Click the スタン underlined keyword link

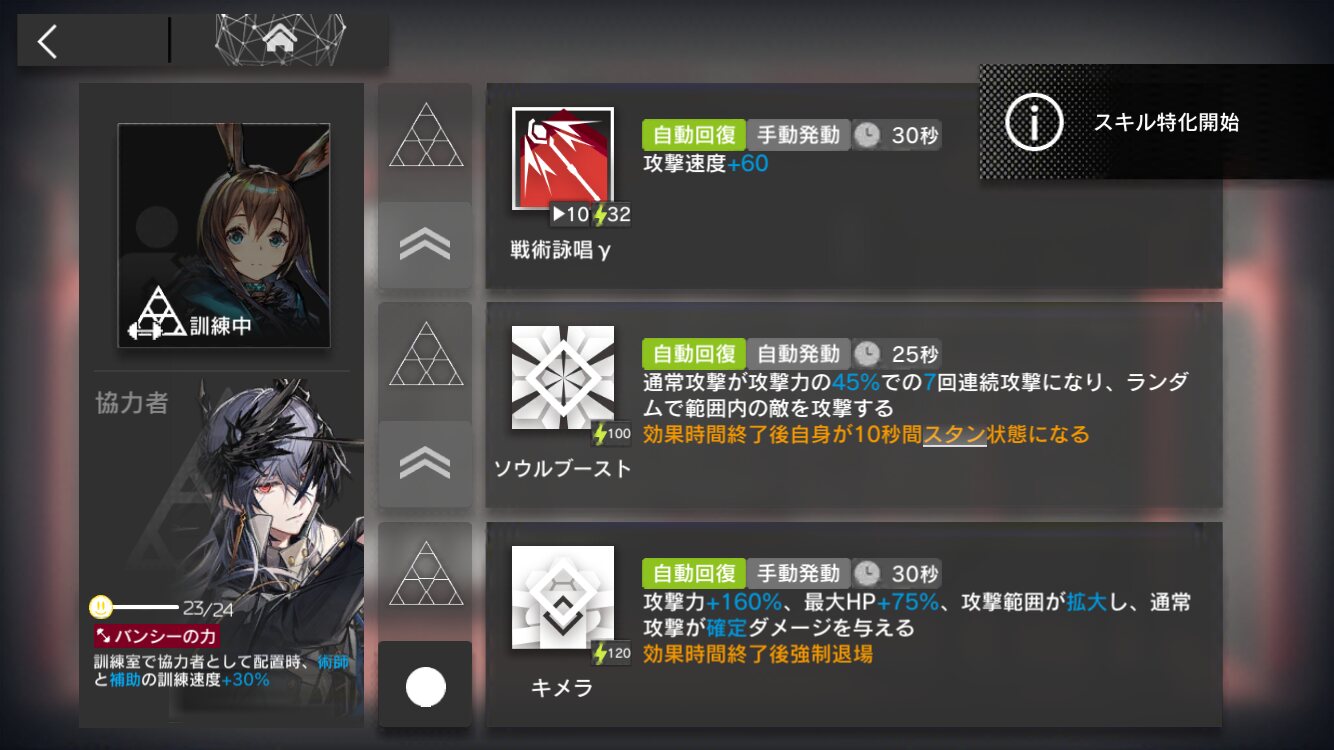955,435
